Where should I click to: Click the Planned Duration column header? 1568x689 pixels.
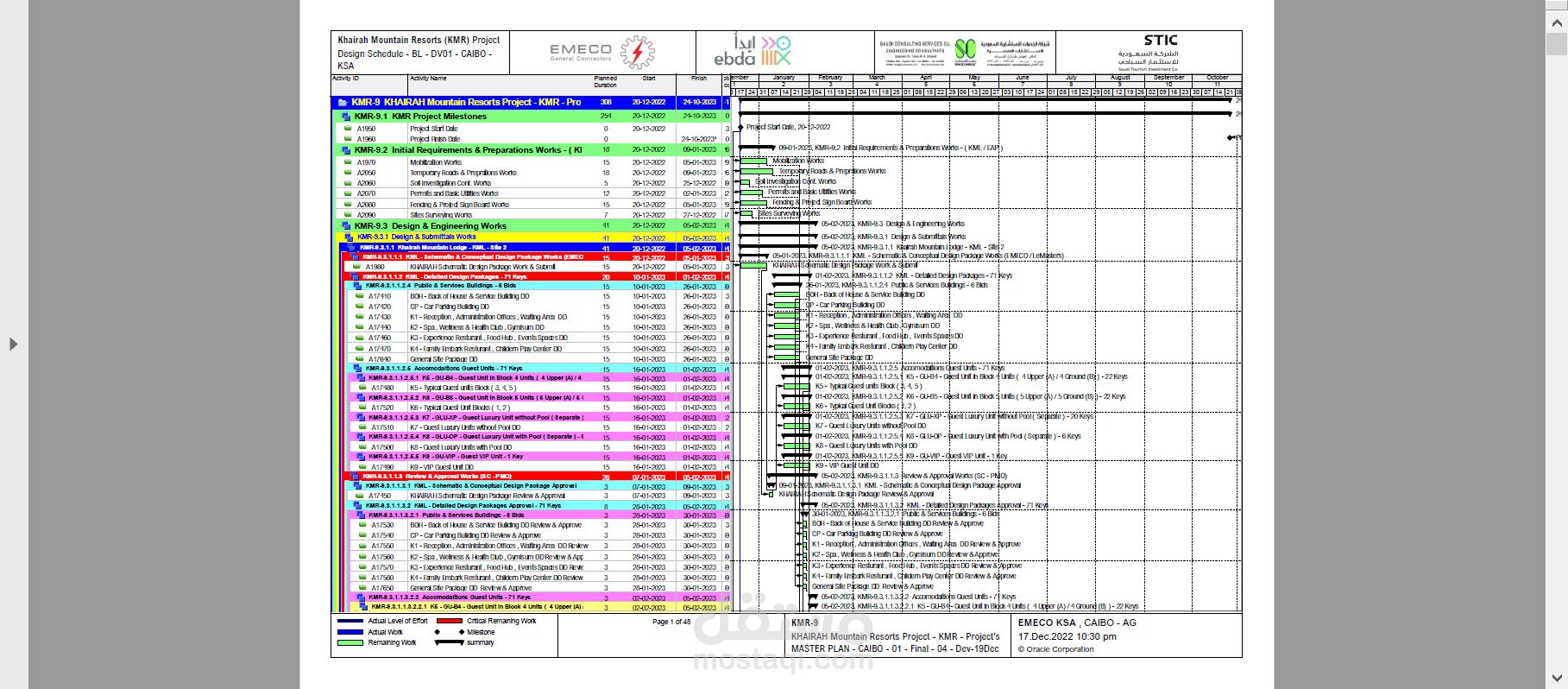[606, 82]
